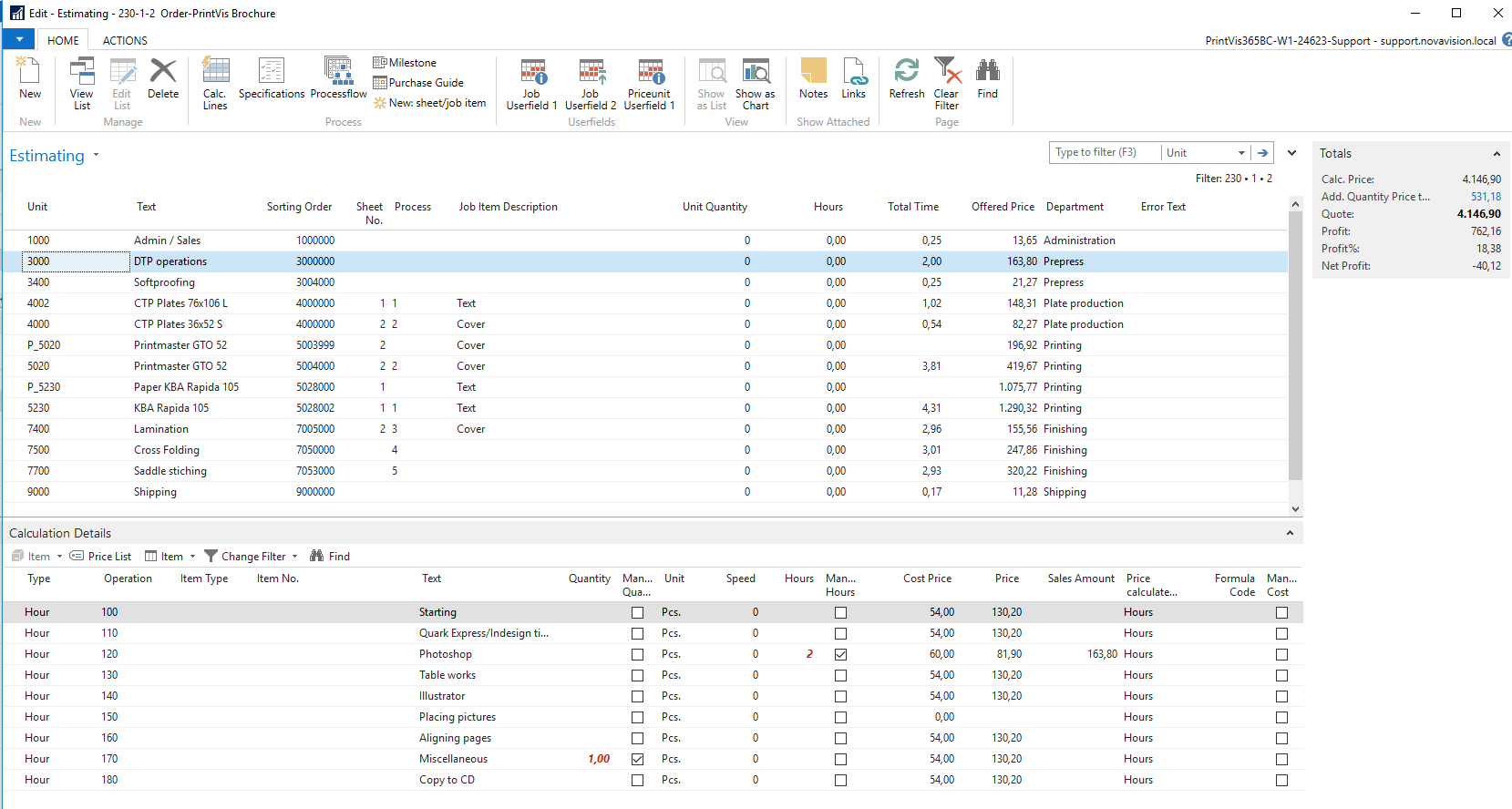Open the Unit filter field dropdown
This screenshot has height=809, width=1512.
coord(1241,153)
